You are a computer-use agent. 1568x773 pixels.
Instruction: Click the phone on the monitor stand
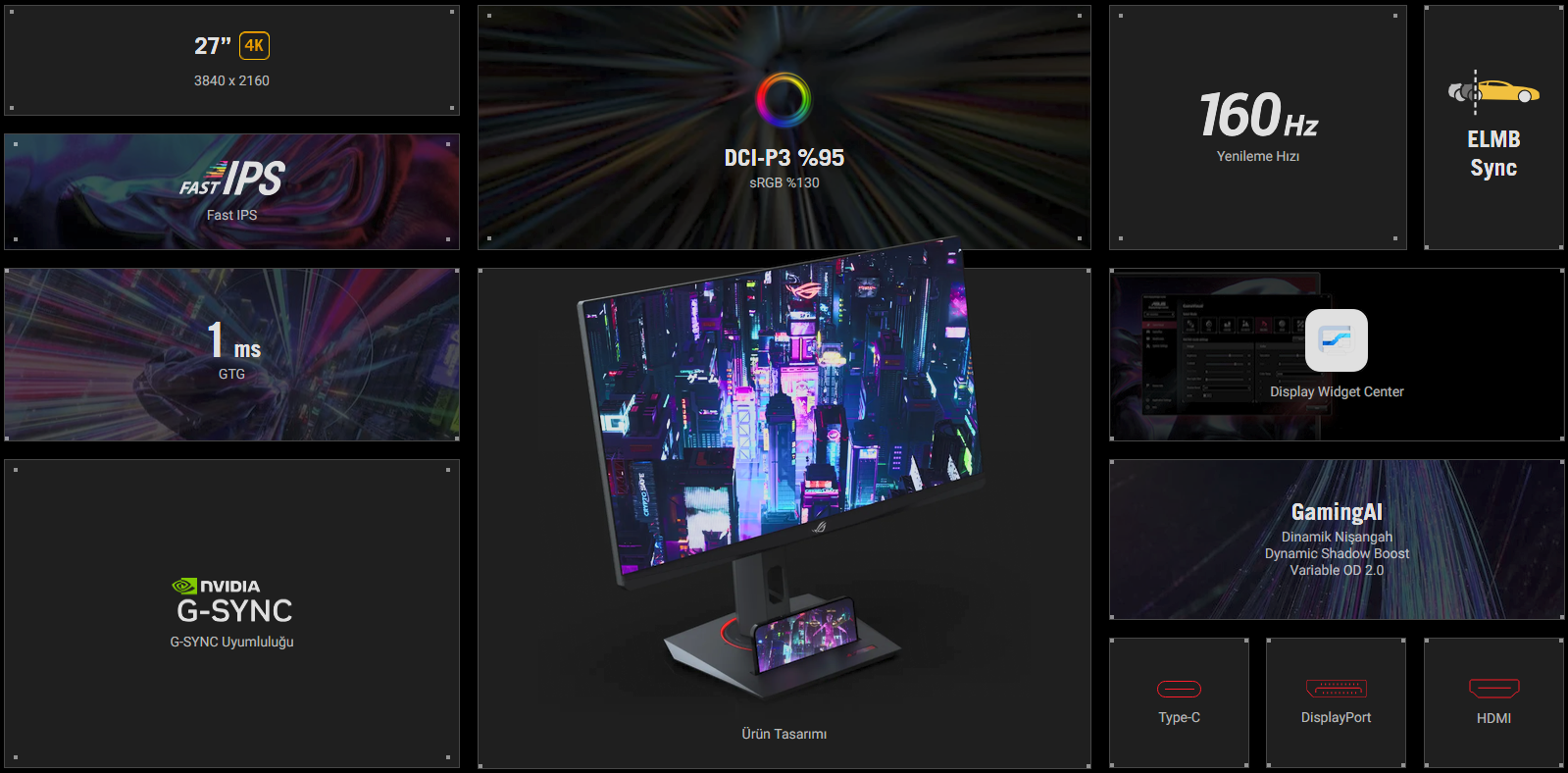pyautogui.click(x=806, y=635)
